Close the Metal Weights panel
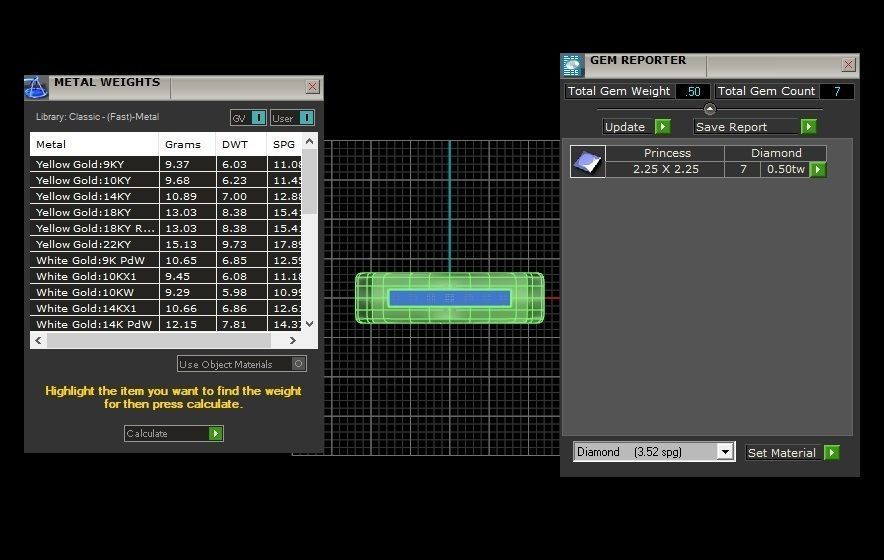The image size is (884, 560). tap(312, 86)
